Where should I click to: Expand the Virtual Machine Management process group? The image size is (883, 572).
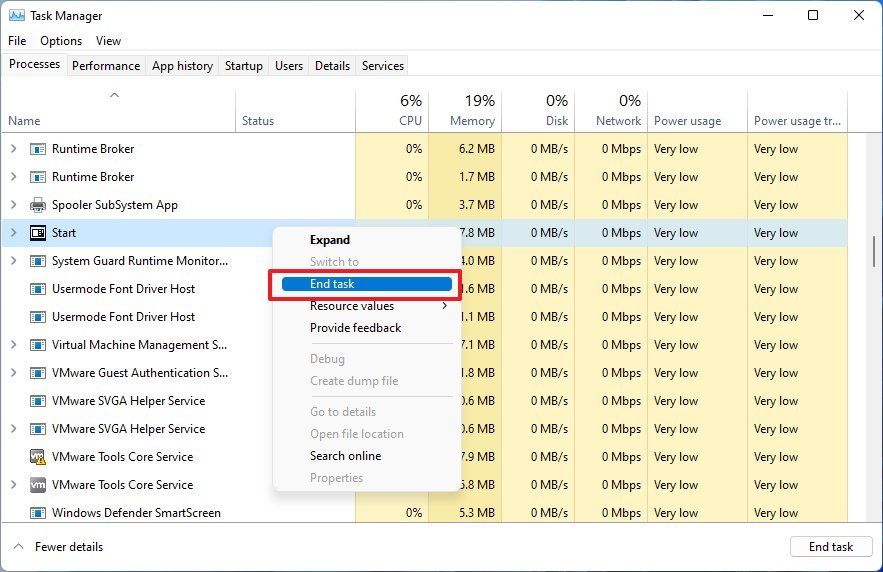[x=14, y=345]
